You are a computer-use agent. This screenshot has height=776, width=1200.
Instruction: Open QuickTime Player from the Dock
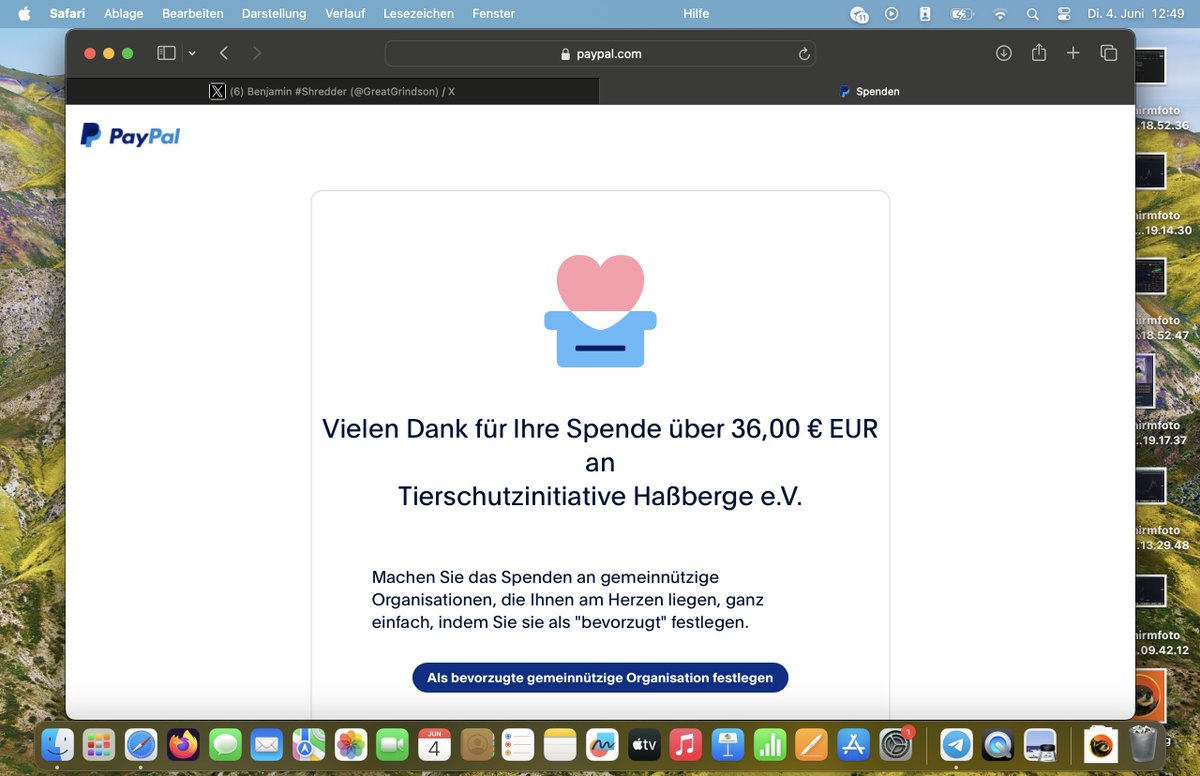click(999, 744)
